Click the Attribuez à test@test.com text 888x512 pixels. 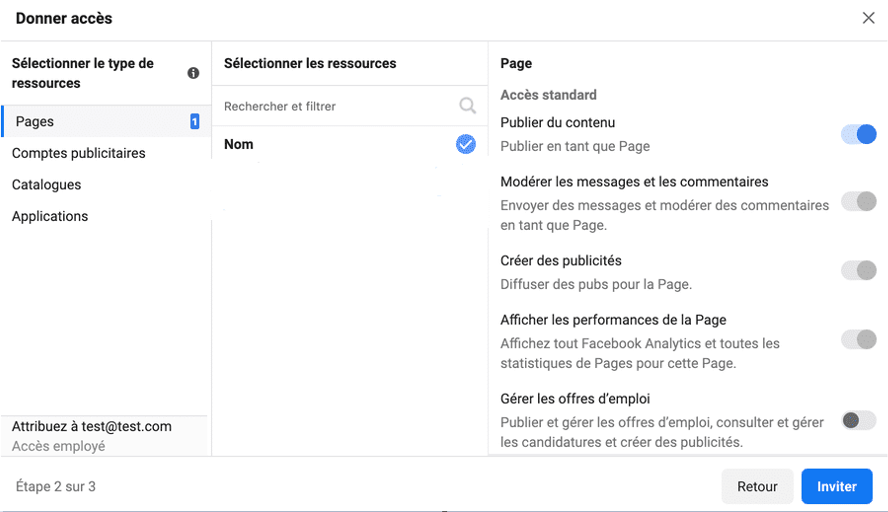pyautogui.click(x=92, y=426)
